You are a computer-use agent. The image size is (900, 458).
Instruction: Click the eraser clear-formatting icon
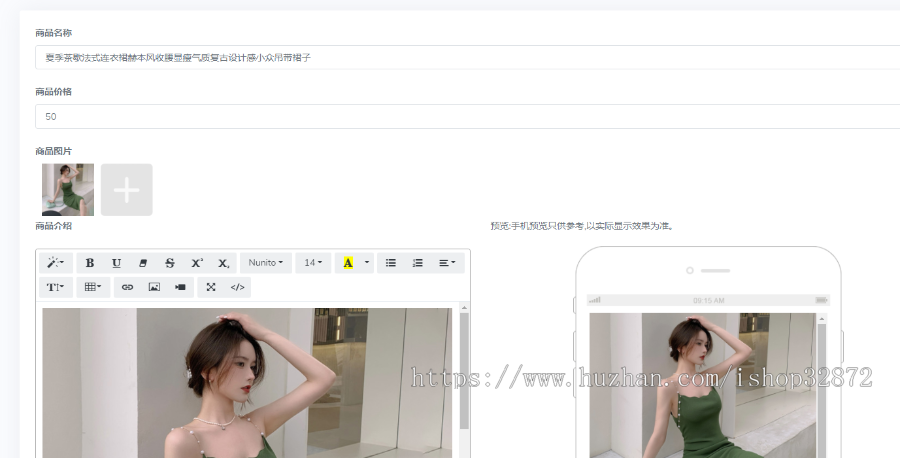point(143,263)
